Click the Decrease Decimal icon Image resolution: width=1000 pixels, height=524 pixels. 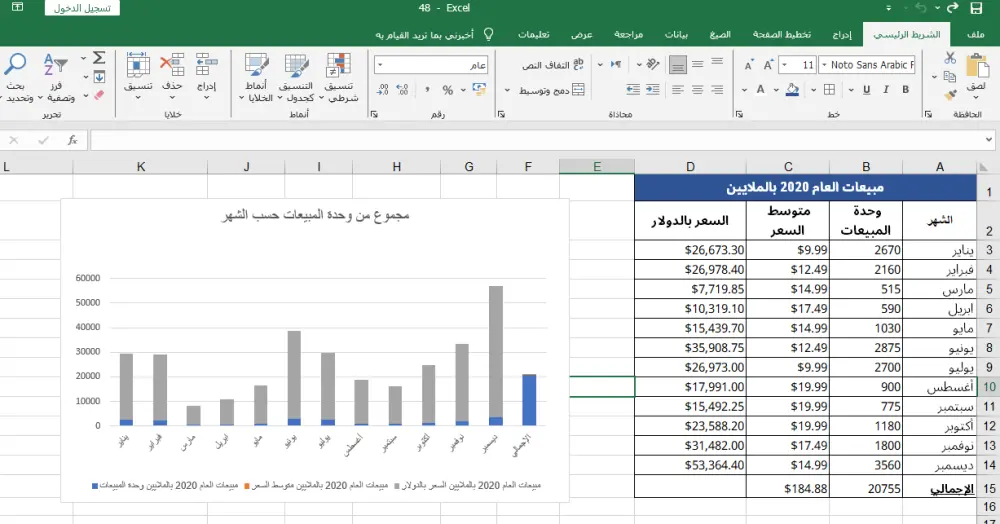[x=383, y=90]
